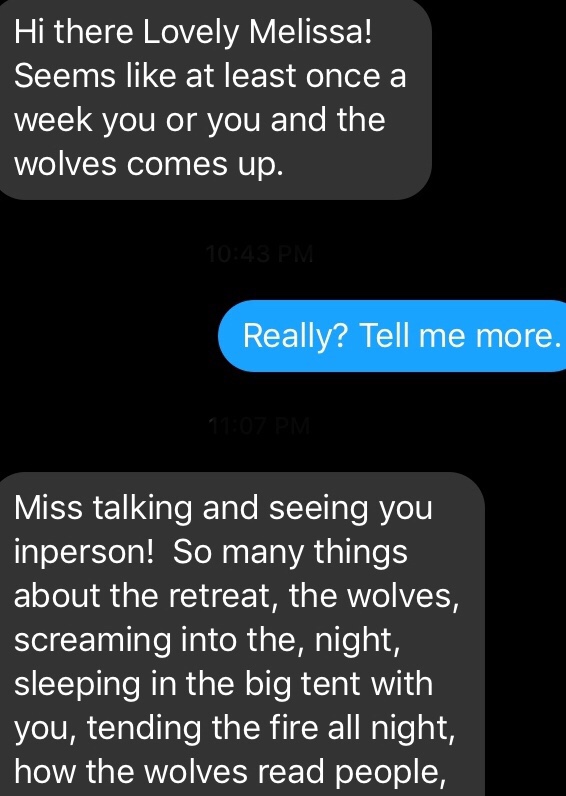
Task: Select the 'how the wolves read people,' line
Action: [x=229, y=772]
